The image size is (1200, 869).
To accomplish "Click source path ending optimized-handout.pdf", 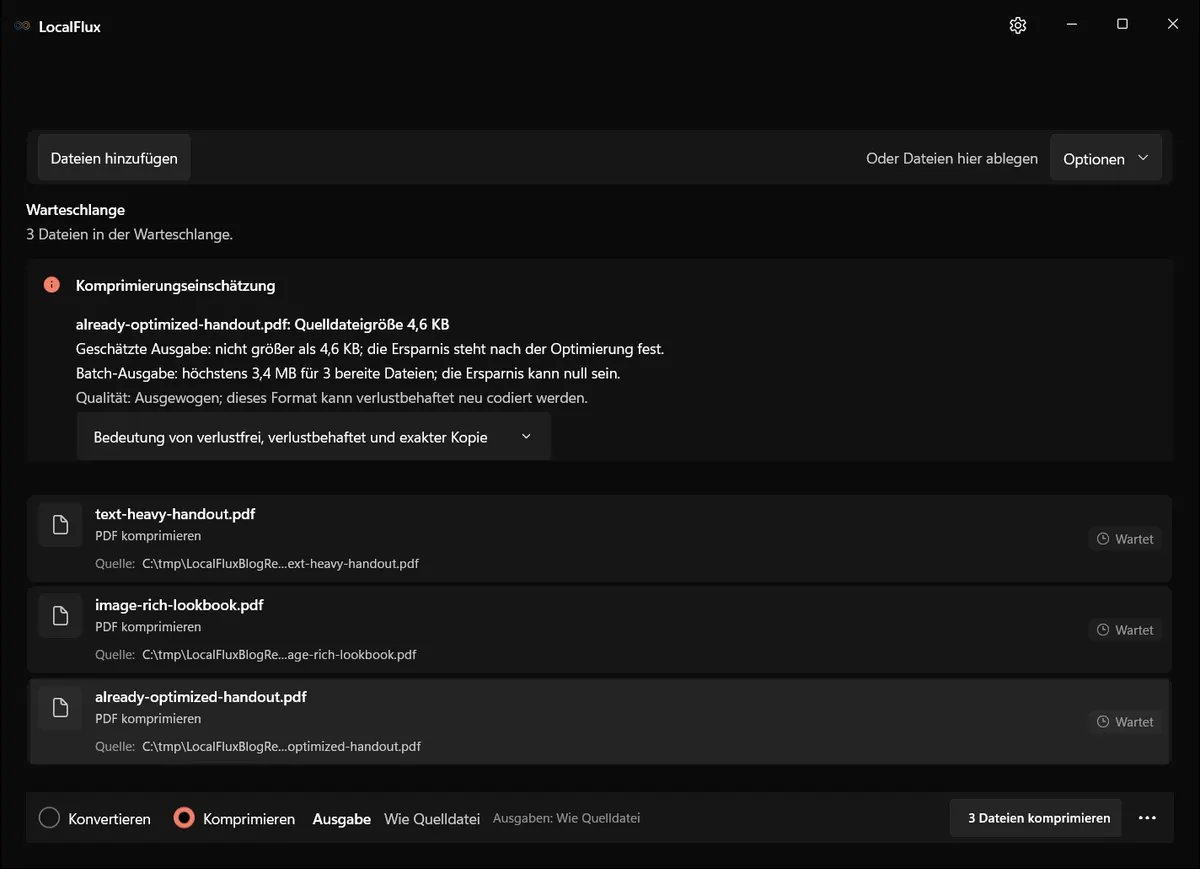I will pos(281,747).
